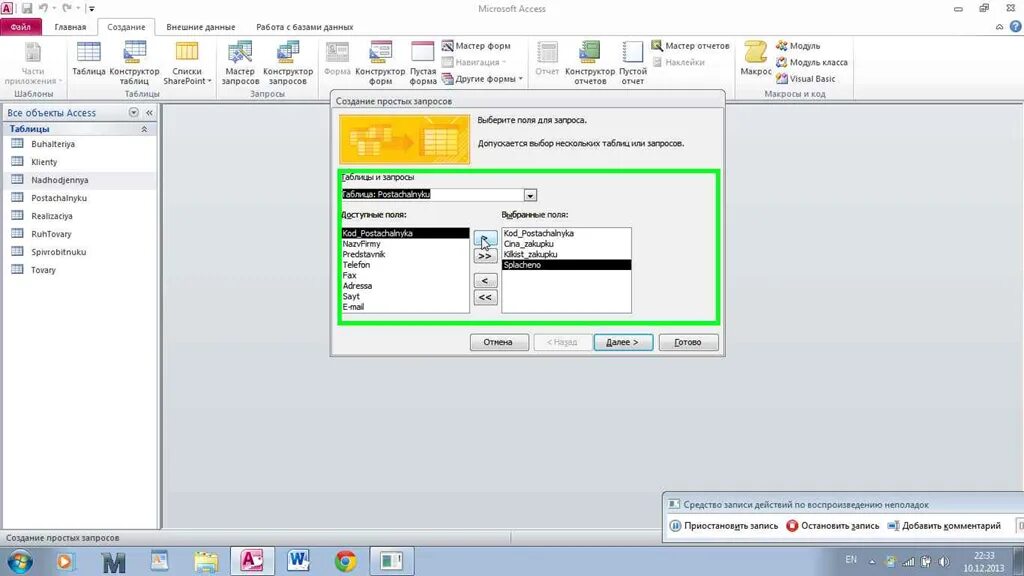This screenshot has height=576, width=1024.
Task: Create a Пустая форма
Action: click(x=423, y=63)
